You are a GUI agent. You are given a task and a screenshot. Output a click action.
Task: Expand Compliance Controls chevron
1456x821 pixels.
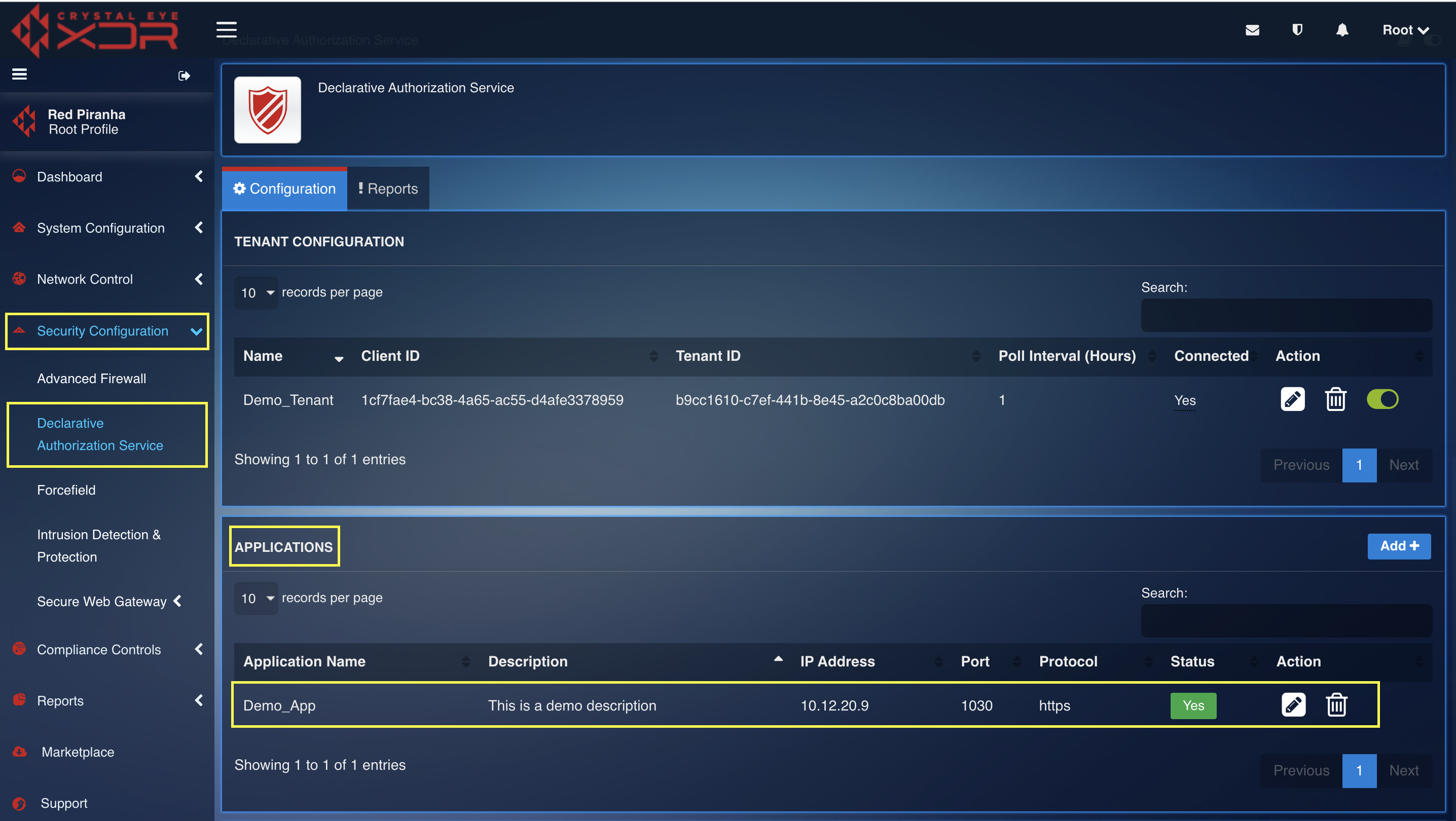coord(199,649)
